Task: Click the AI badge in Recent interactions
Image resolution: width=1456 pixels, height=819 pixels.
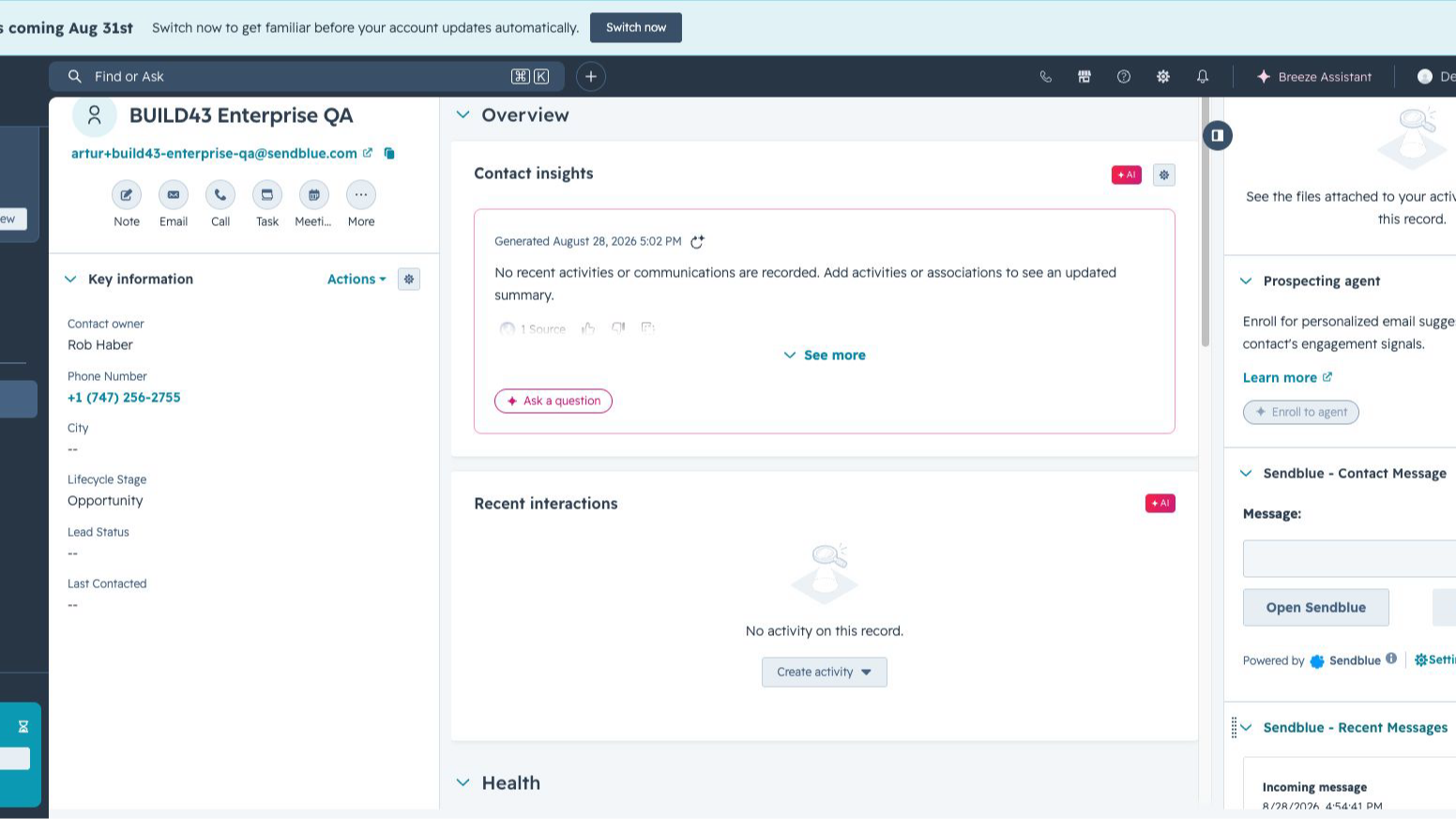Action: point(1160,504)
